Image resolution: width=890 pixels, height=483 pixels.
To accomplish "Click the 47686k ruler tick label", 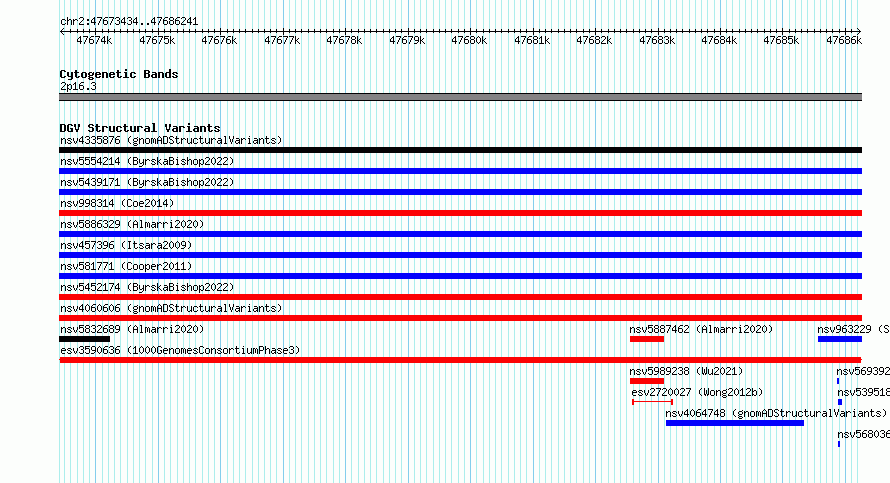I will pyautogui.click(x=844, y=40).
